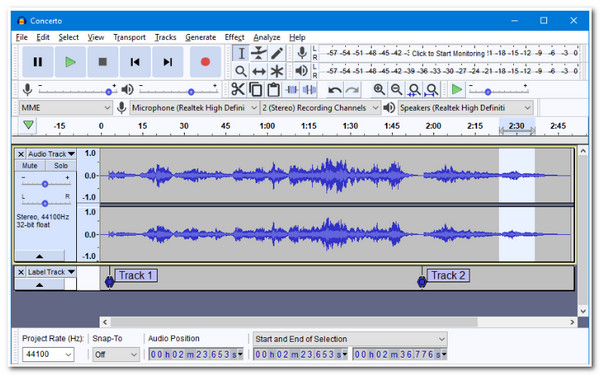Collapse the Audio Track with up arrow

(39, 256)
